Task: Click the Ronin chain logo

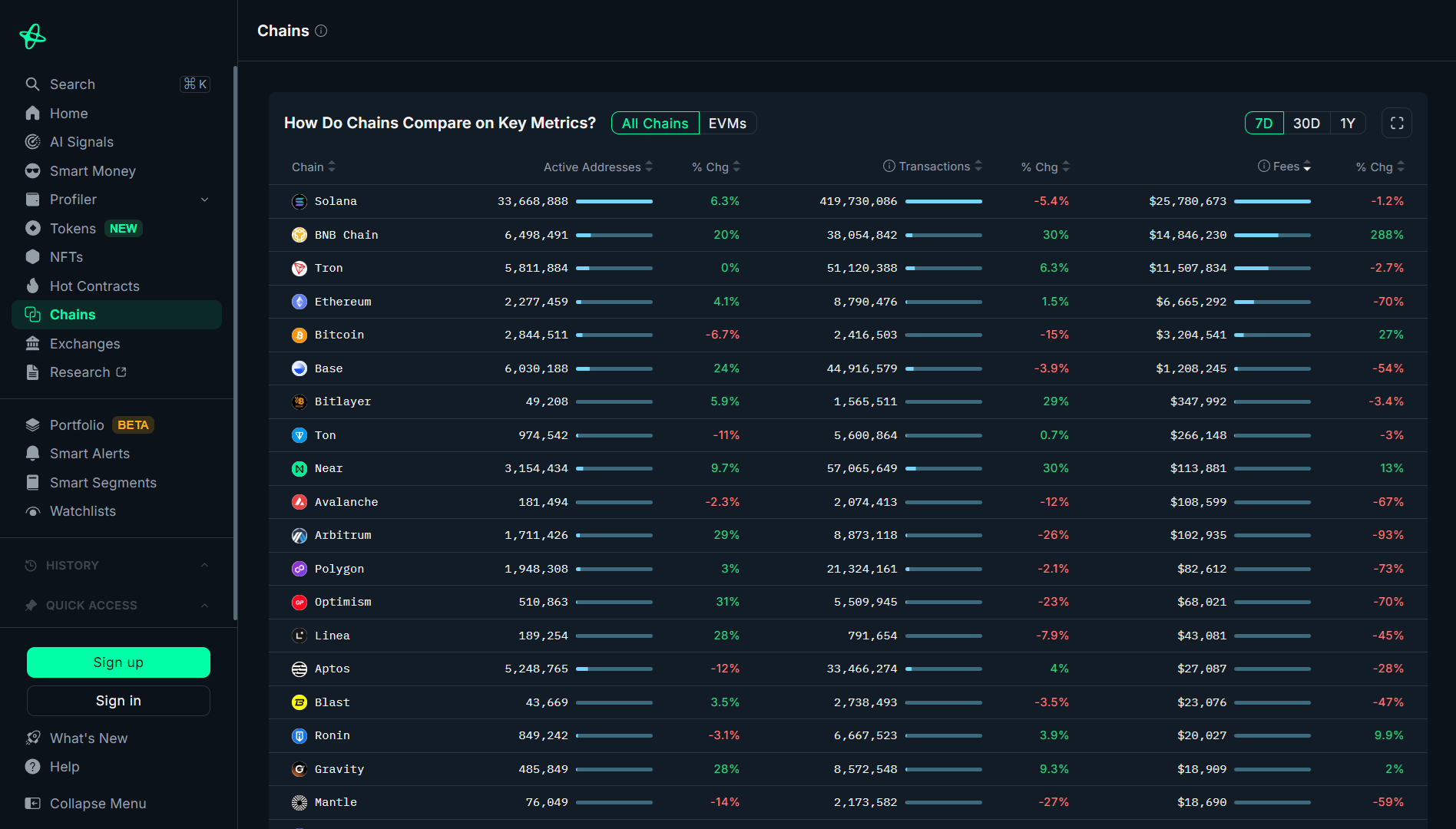Action: tap(299, 735)
